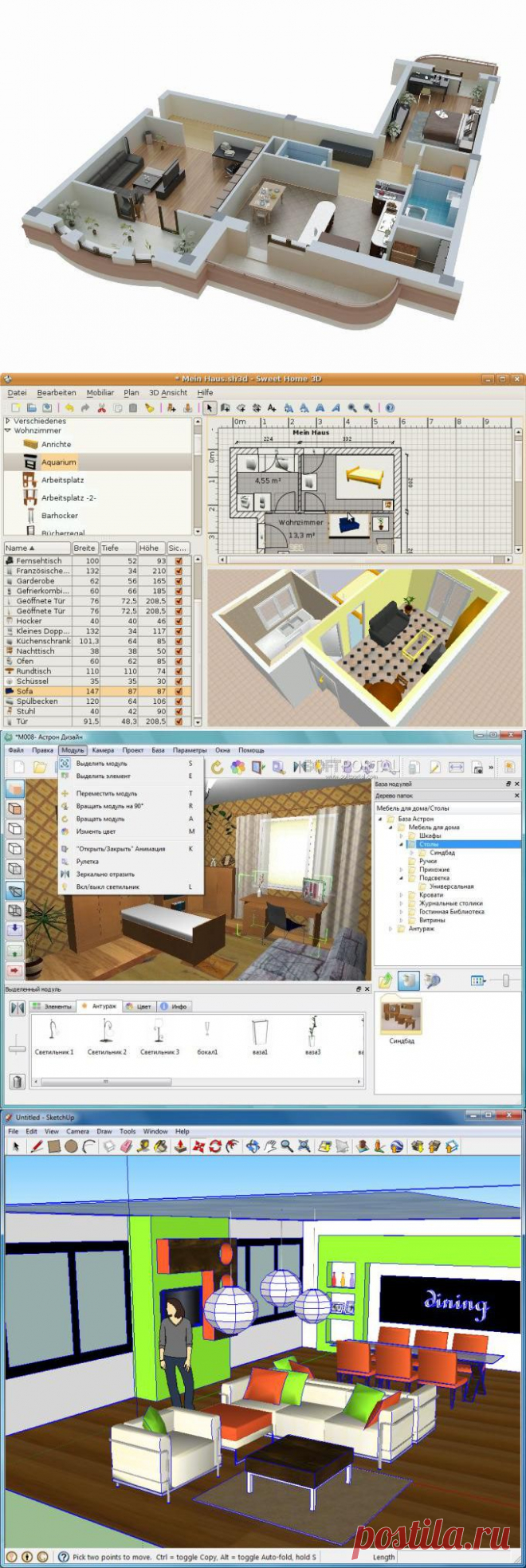Open help via the blue question mark icon
Viewport: 526px width, 1568px height.
tap(391, 408)
